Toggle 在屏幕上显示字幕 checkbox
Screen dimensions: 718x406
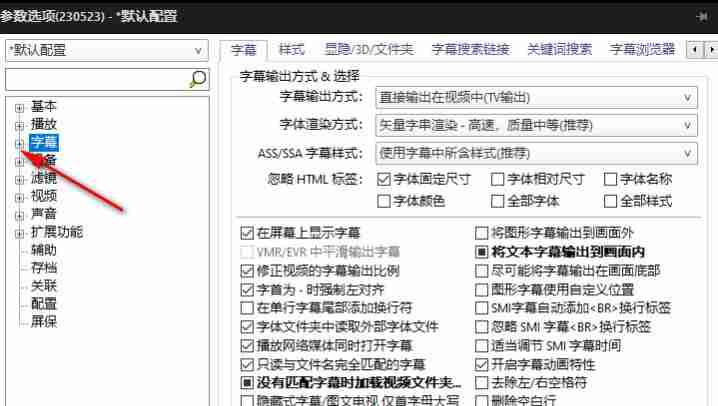(247, 233)
